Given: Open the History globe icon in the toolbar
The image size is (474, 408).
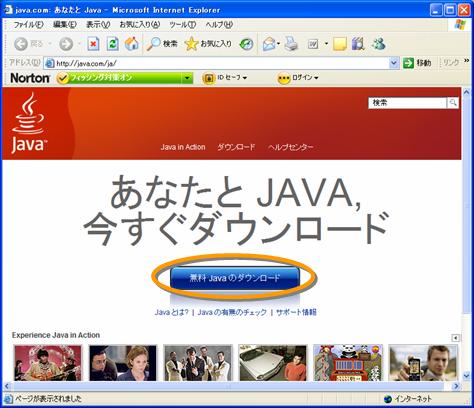Looking at the screenshot, I should pos(247,44).
